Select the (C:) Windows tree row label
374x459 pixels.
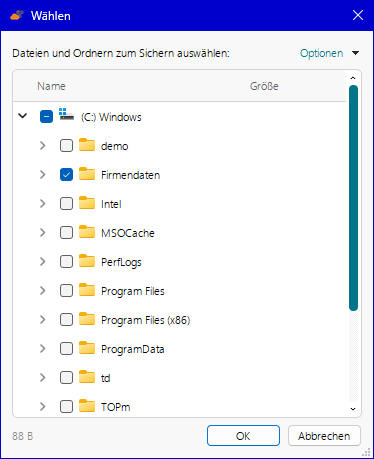tap(111, 117)
